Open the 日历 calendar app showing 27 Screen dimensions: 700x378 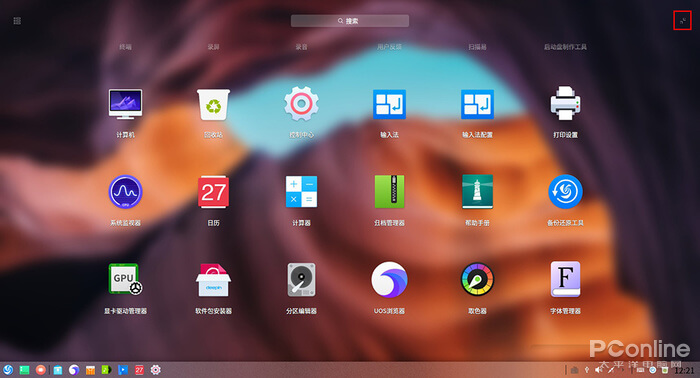point(213,192)
